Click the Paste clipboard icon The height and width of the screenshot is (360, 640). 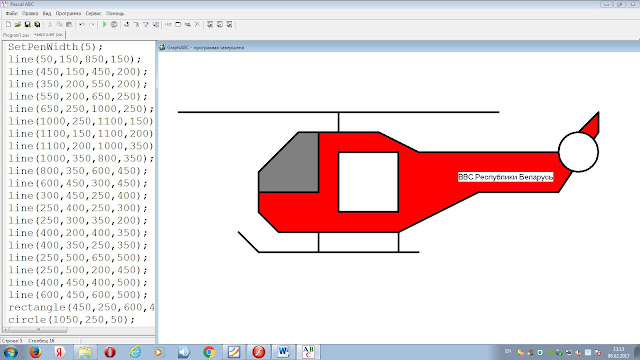point(69,24)
